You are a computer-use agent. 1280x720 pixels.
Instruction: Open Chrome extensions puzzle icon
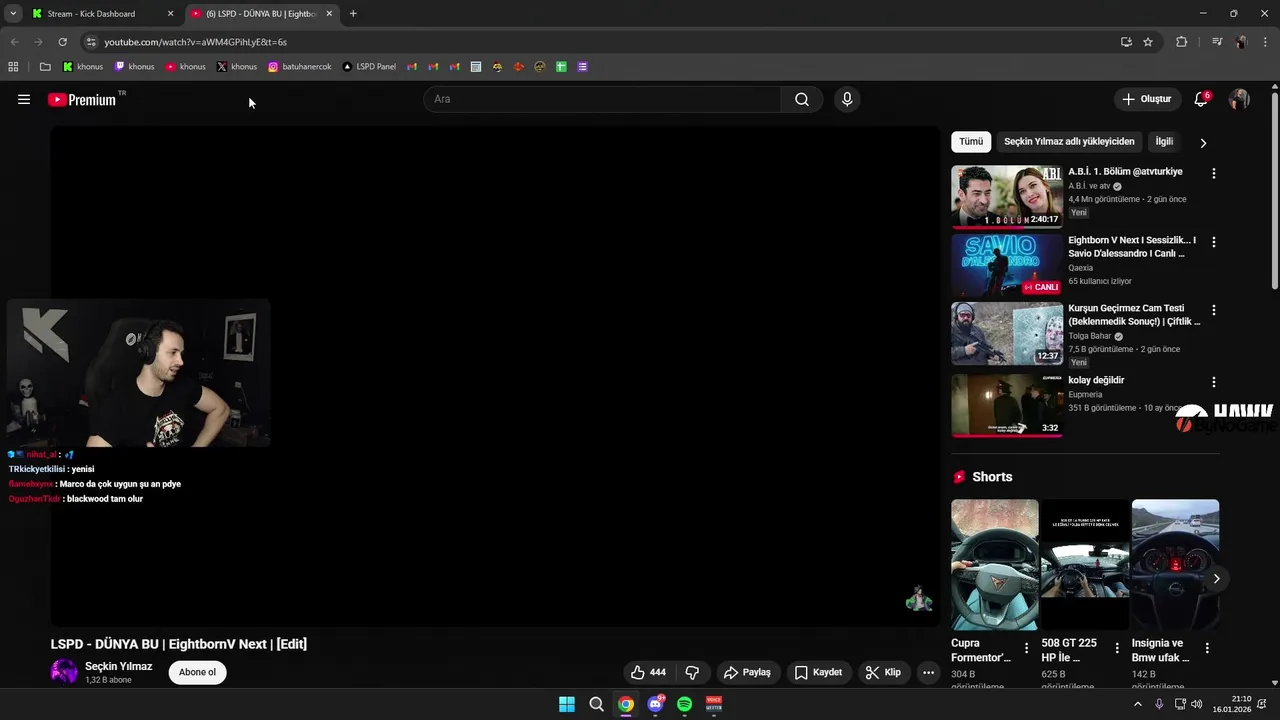pos(1182,42)
